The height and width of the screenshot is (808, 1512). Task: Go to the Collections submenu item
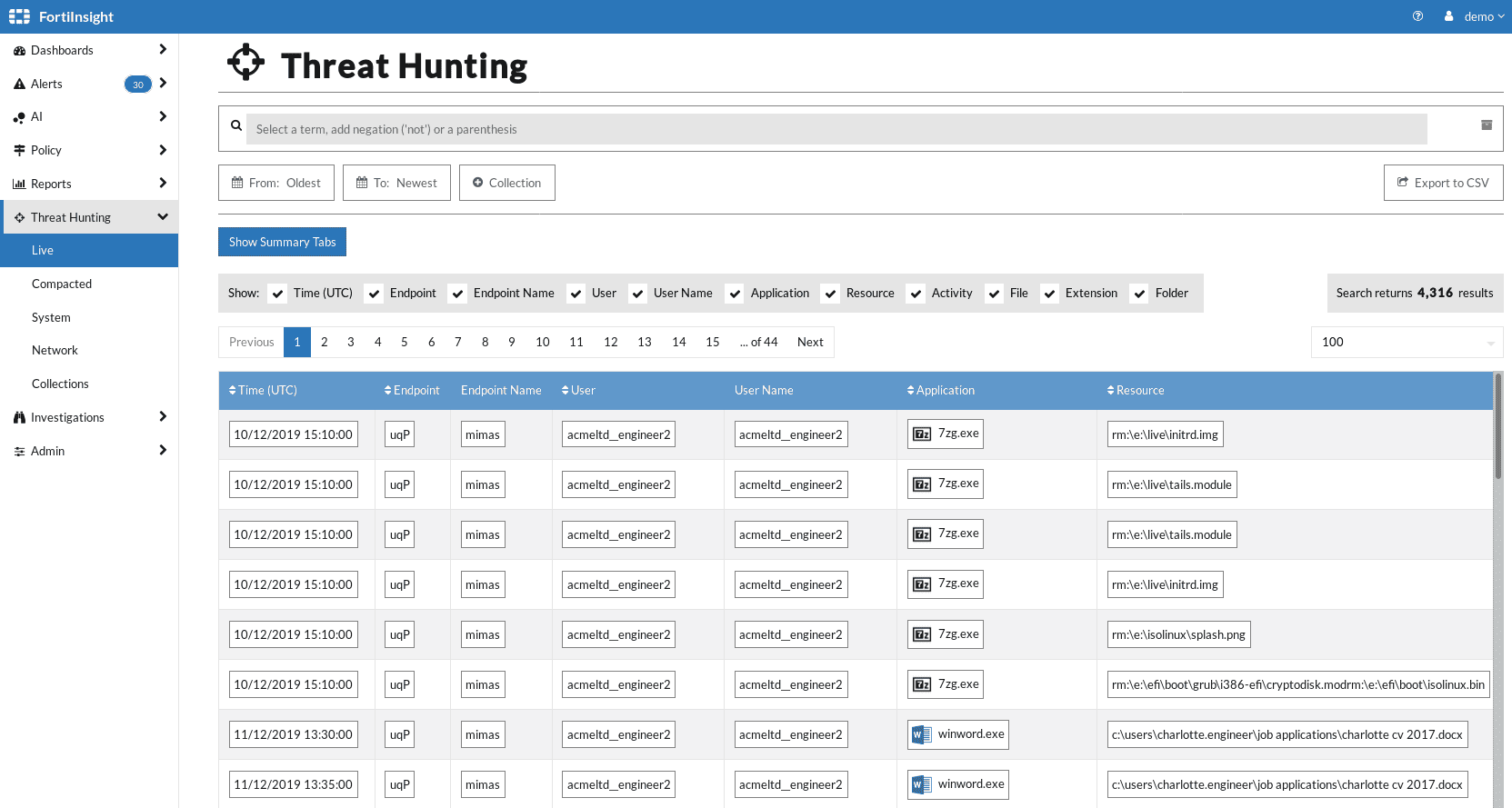click(60, 384)
